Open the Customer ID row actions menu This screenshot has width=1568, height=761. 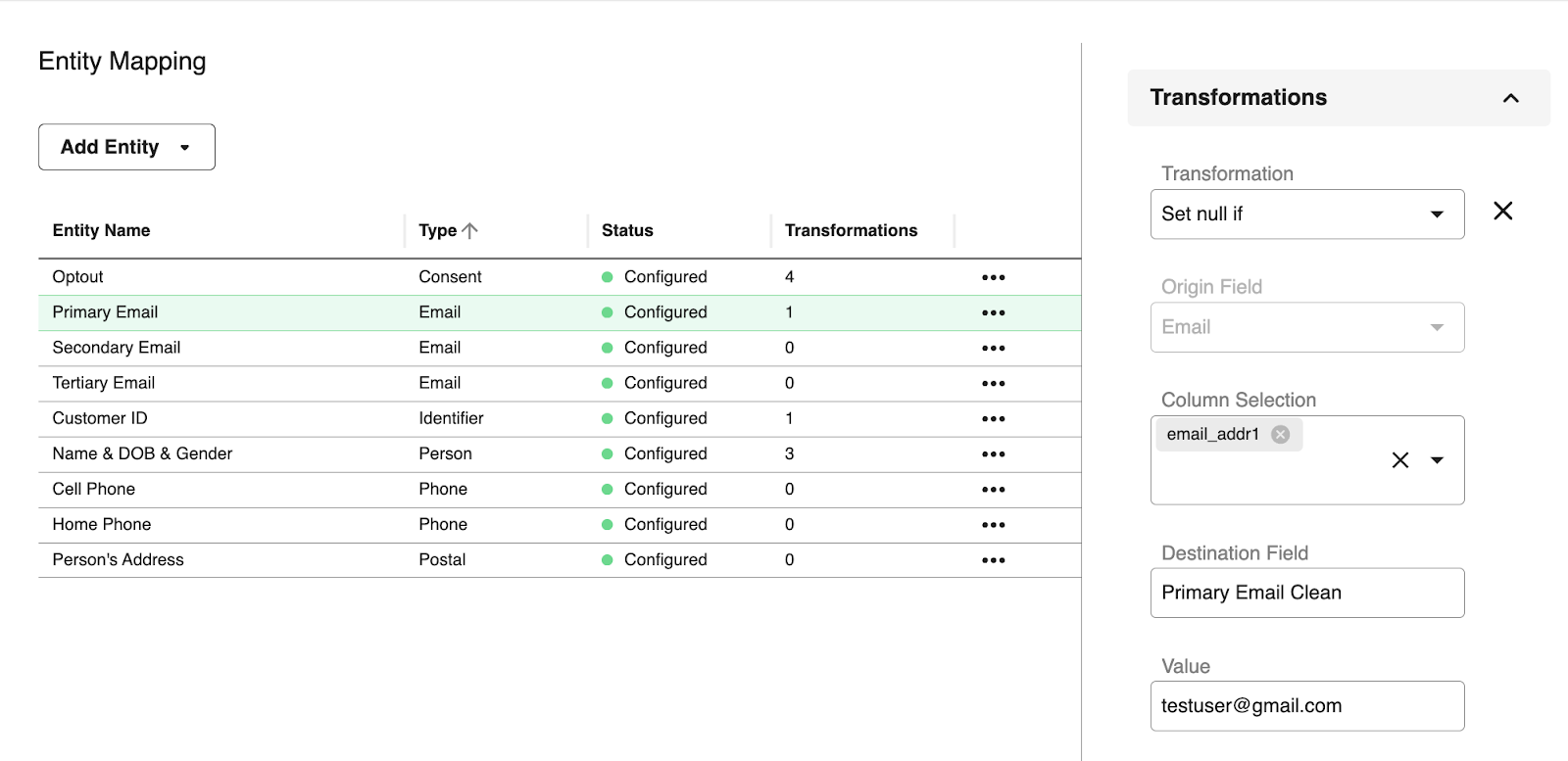993,418
